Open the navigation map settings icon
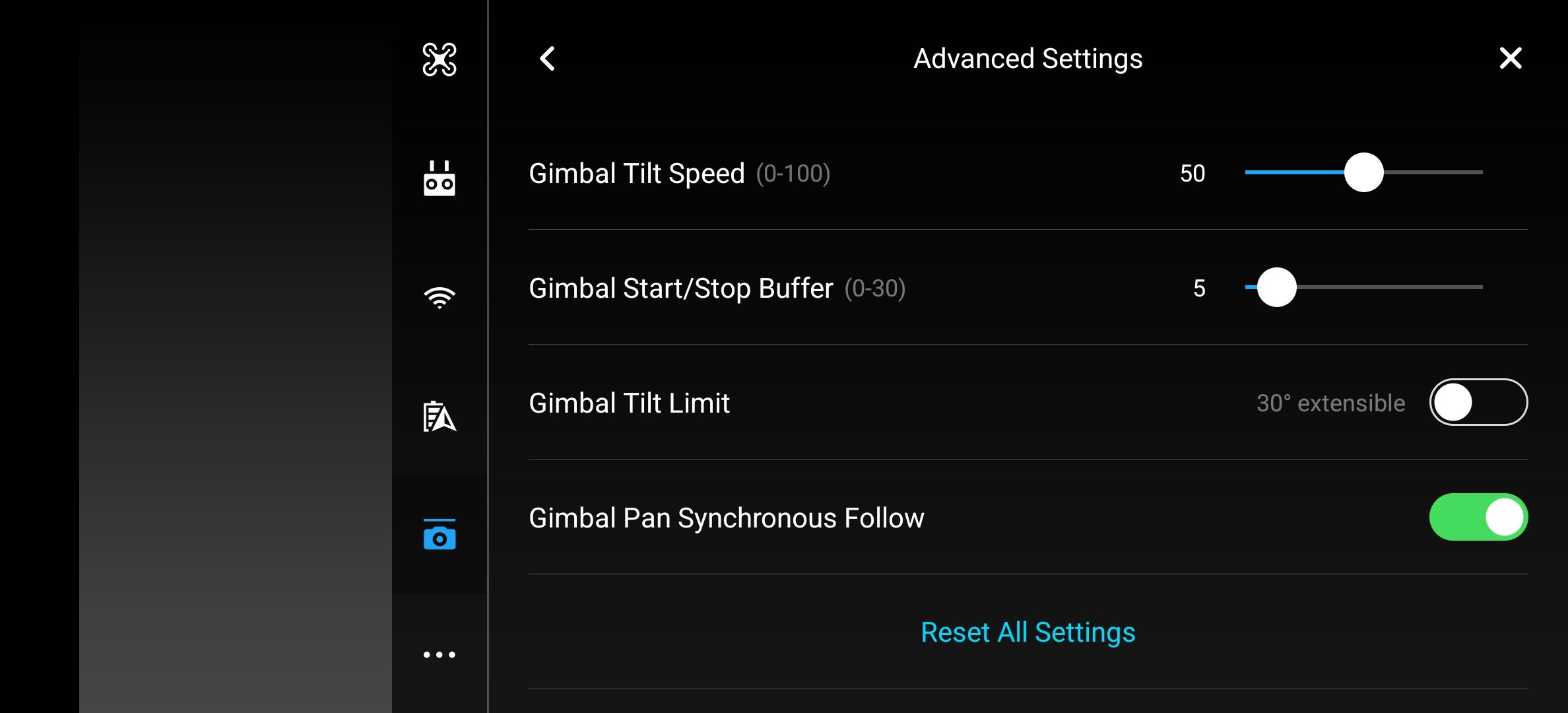The width and height of the screenshot is (1568, 713). (440, 416)
